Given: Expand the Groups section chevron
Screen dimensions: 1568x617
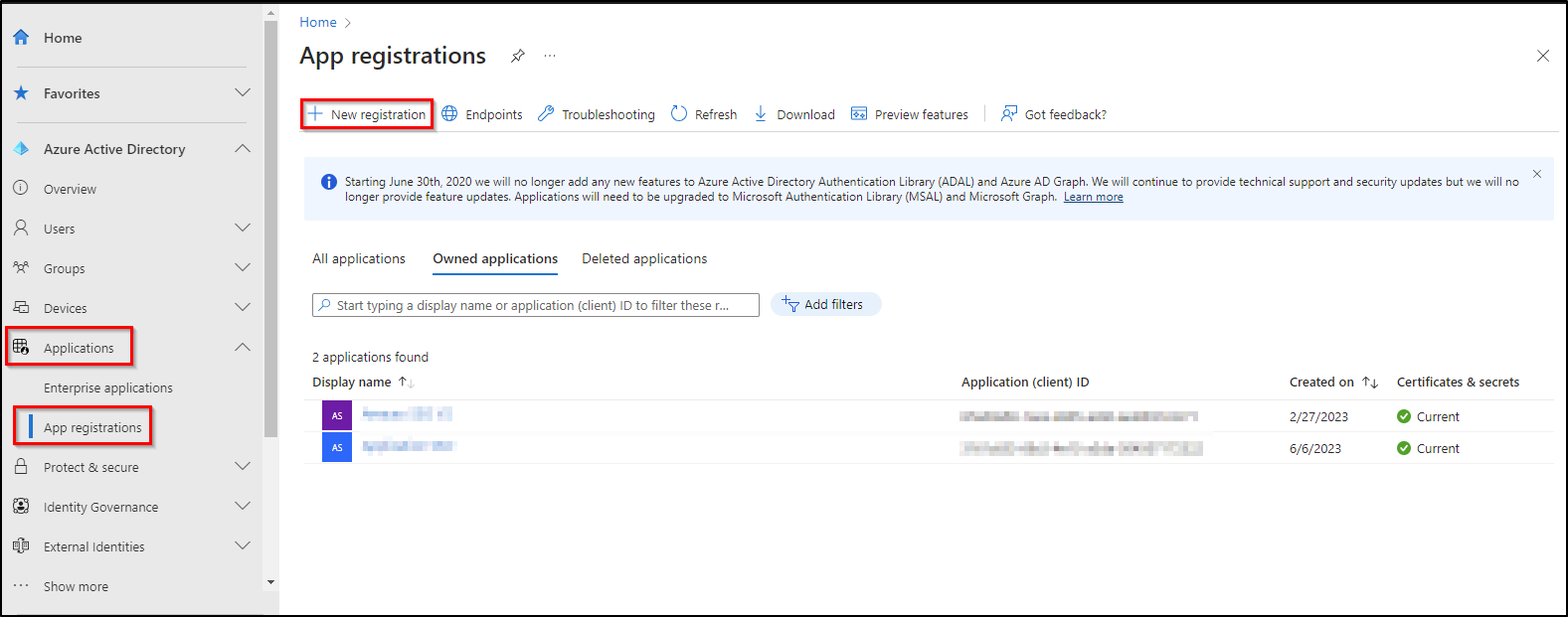Looking at the screenshot, I should tap(242, 268).
